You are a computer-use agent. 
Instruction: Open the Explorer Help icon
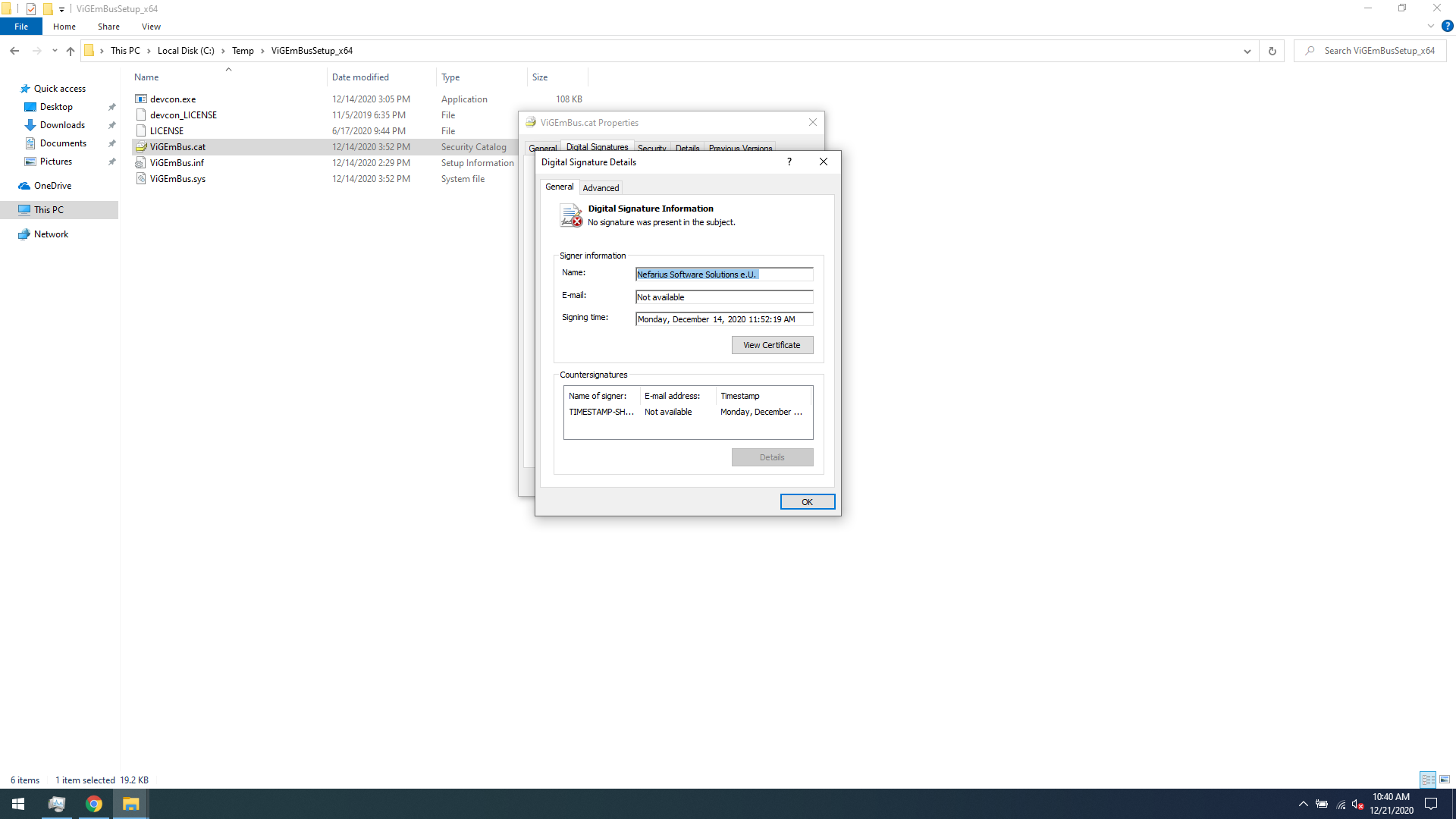click(1447, 26)
